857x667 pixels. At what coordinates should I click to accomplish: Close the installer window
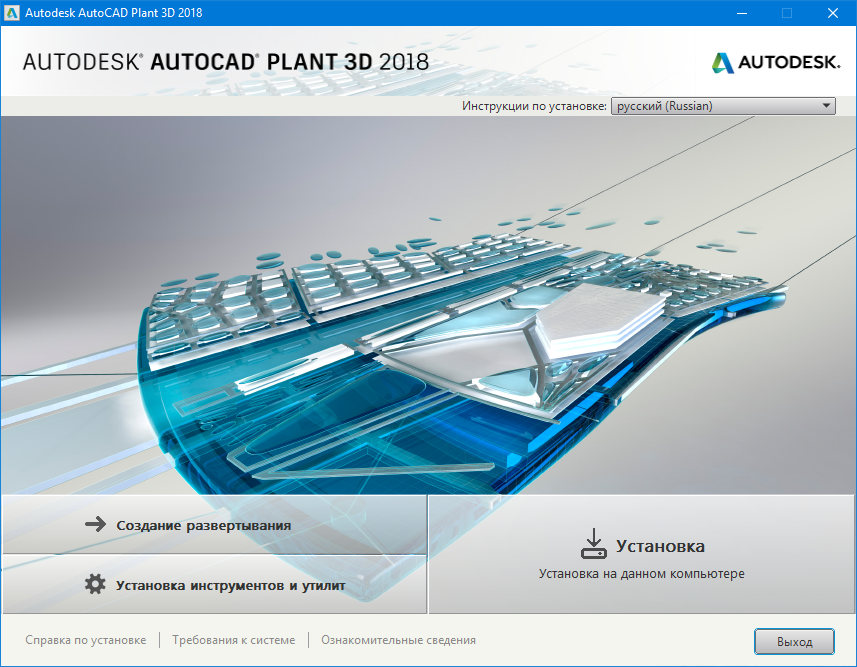pyautogui.click(x=832, y=13)
